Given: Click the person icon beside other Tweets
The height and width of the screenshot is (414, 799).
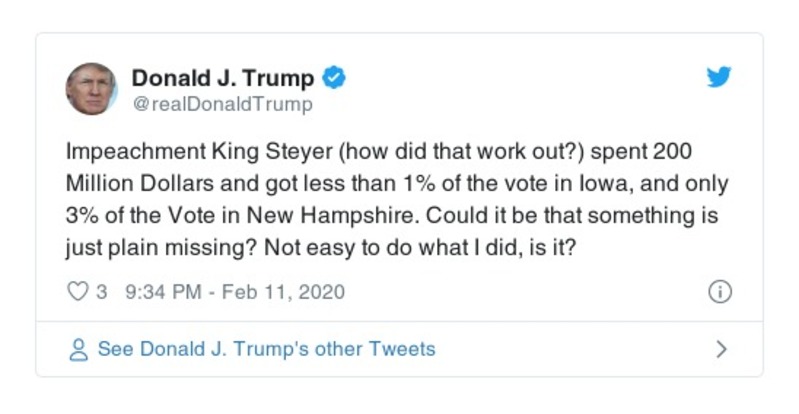Looking at the screenshot, I should click(x=78, y=349).
